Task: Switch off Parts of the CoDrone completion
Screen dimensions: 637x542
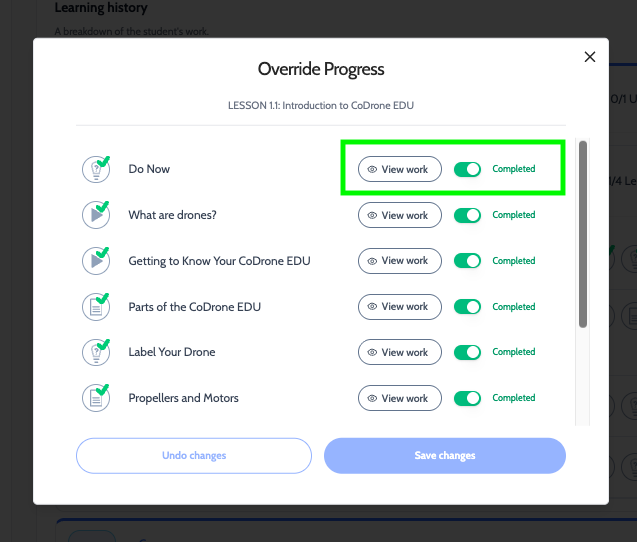Action: pyautogui.click(x=467, y=307)
